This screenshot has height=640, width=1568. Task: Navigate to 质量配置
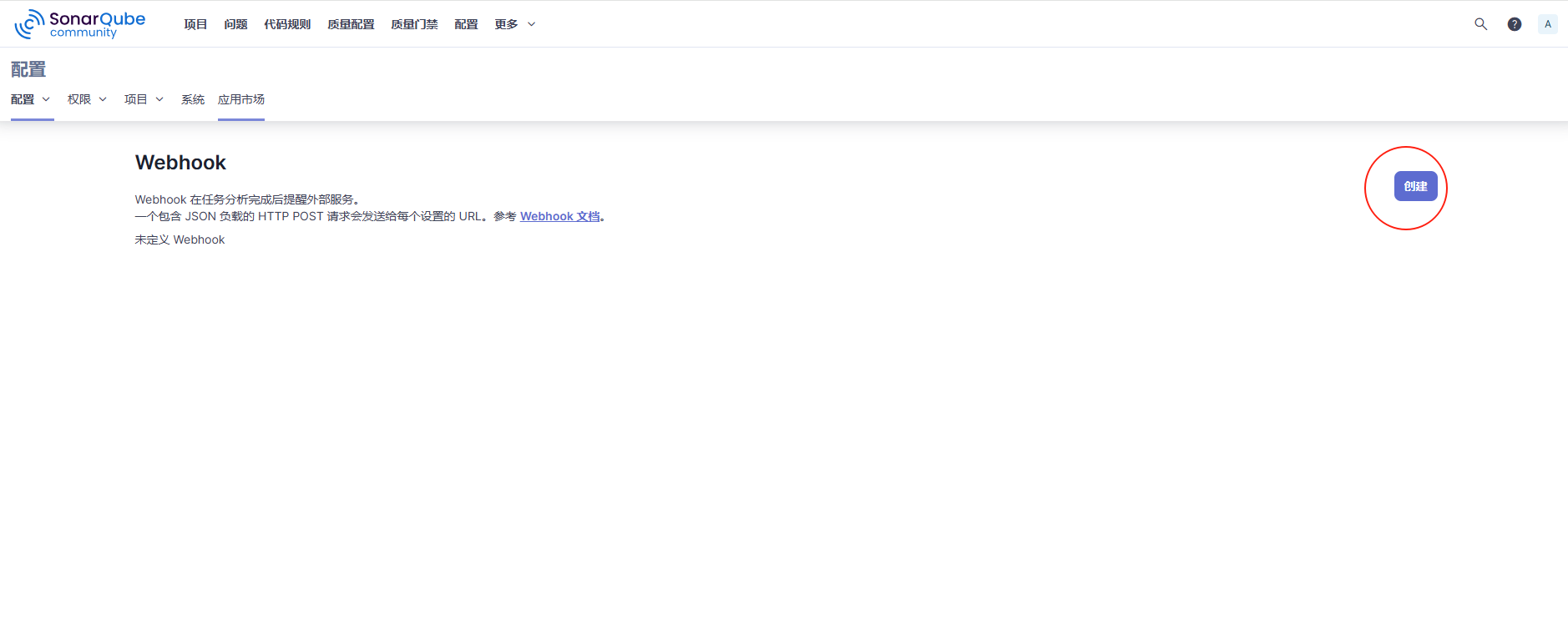click(x=351, y=24)
